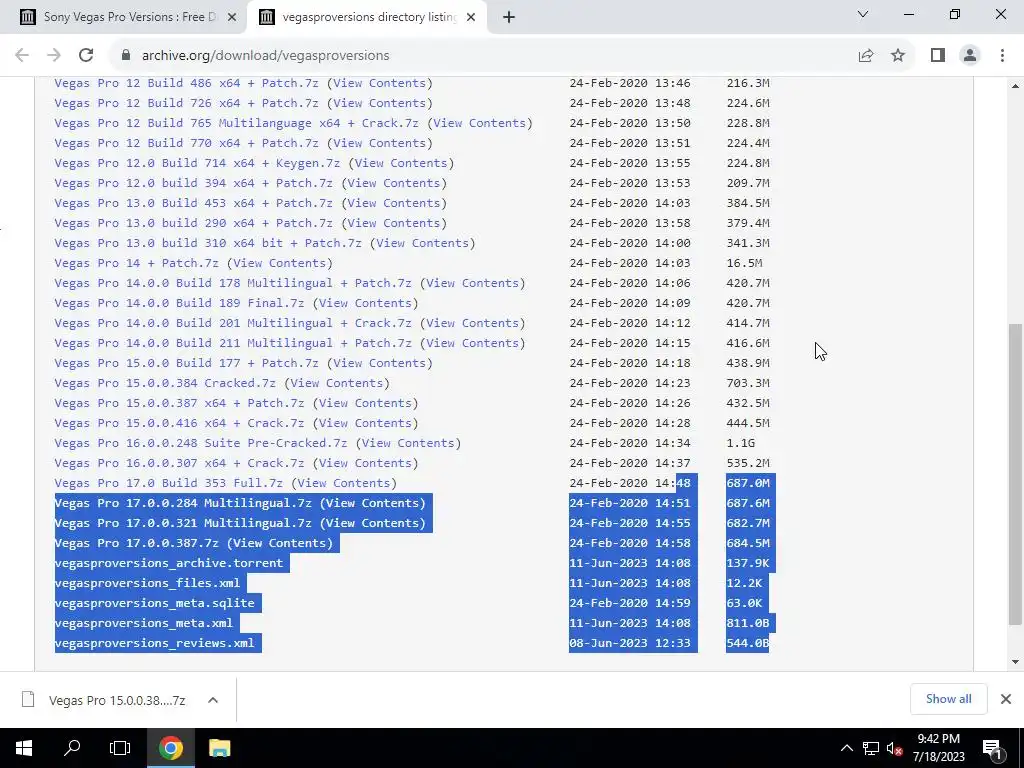Close the Sony Vegas Pro Versions tab
1024x768 pixels.
point(232,18)
